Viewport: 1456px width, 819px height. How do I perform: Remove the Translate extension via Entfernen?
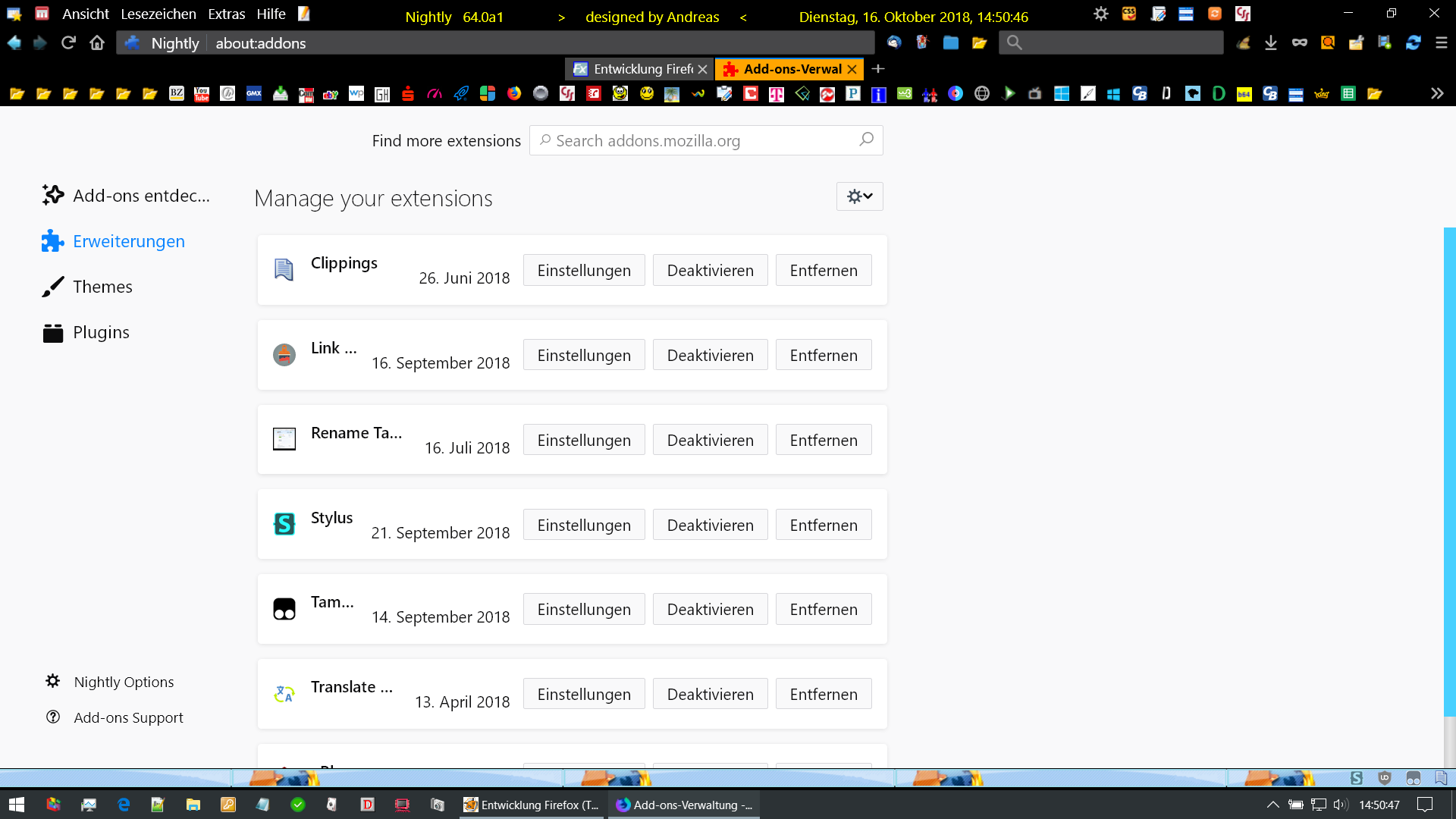point(823,694)
